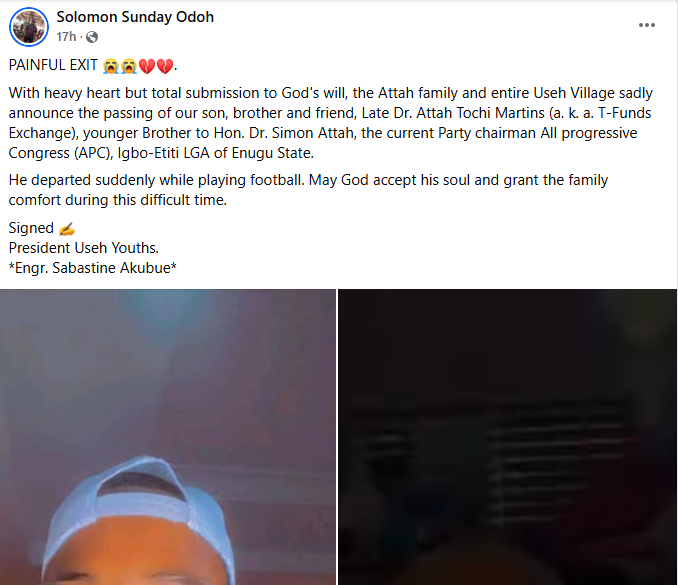View the photo with the blue cap
This screenshot has width=678, height=585.
coord(168,437)
